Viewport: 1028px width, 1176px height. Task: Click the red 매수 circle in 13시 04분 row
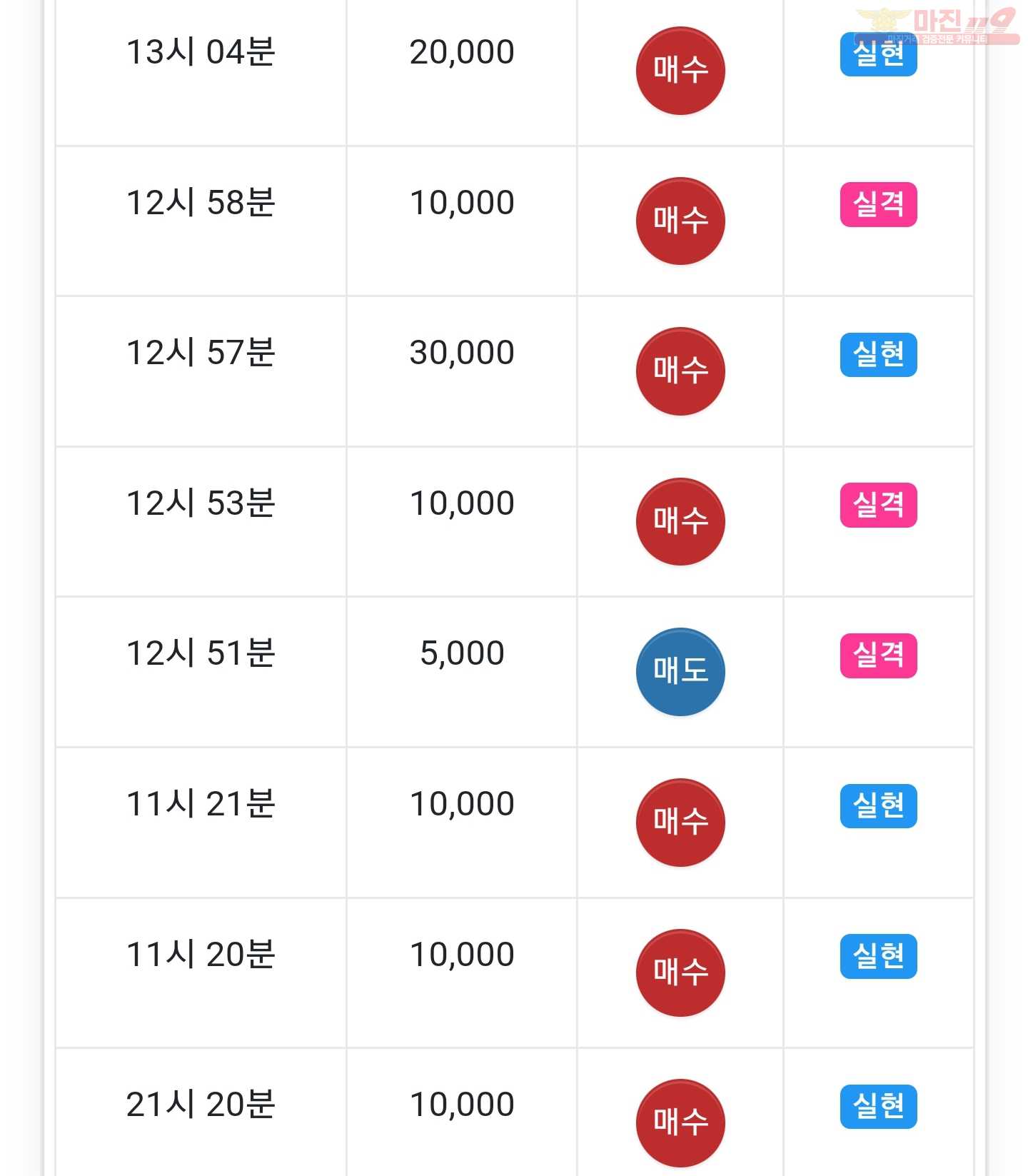point(680,71)
